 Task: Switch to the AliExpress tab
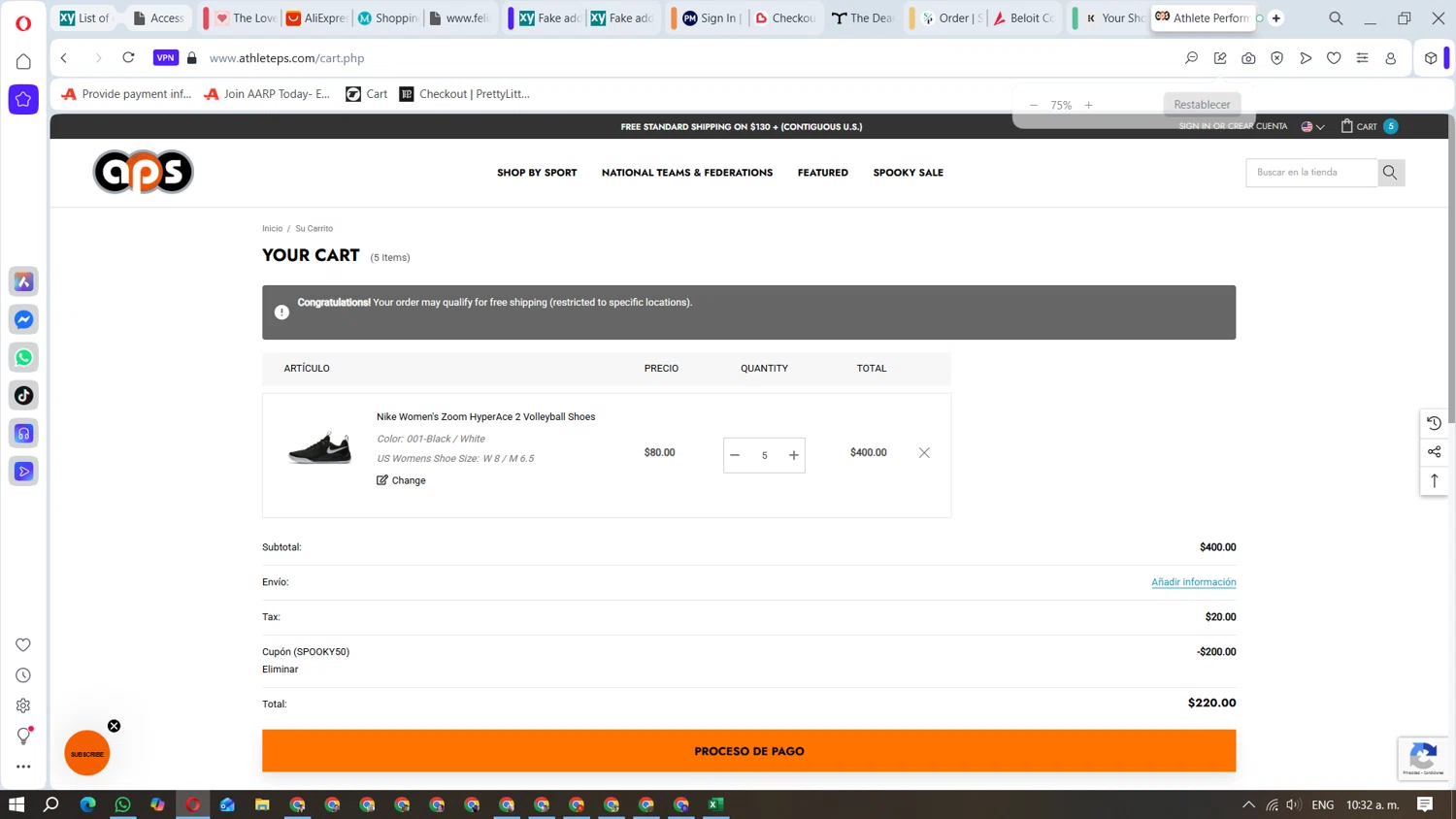click(x=315, y=18)
